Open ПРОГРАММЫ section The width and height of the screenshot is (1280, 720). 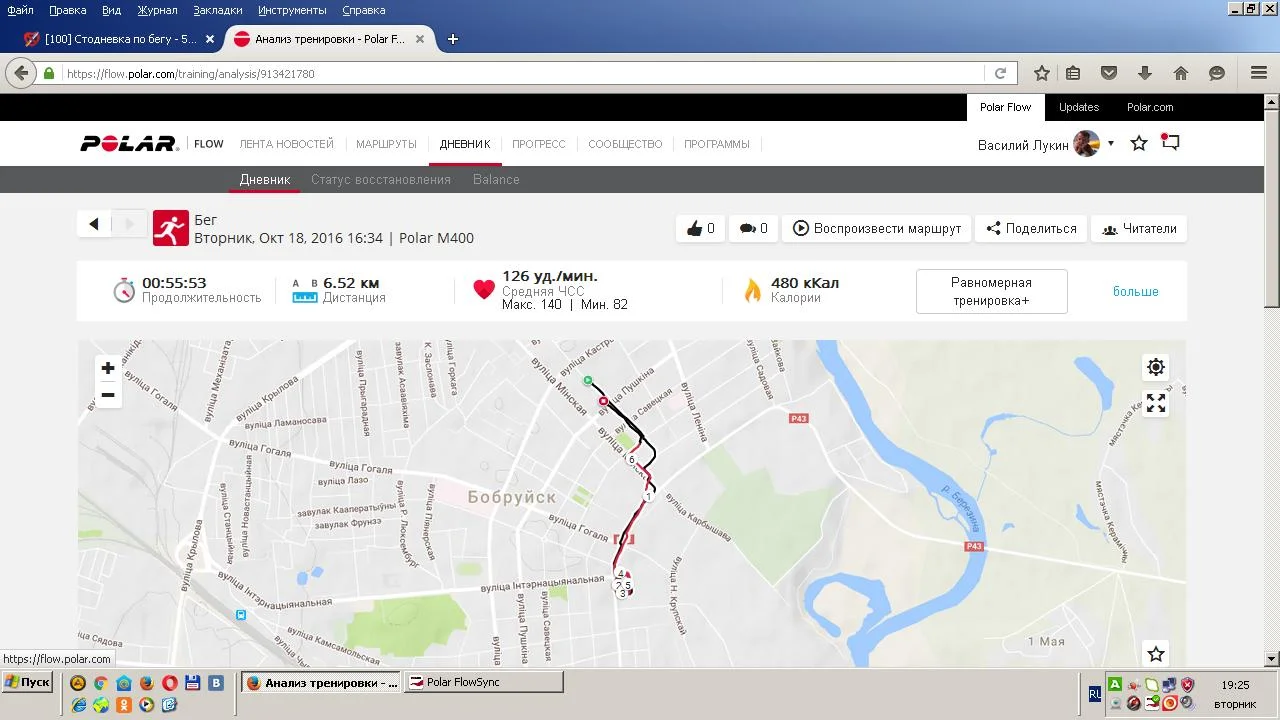(717, 144)
